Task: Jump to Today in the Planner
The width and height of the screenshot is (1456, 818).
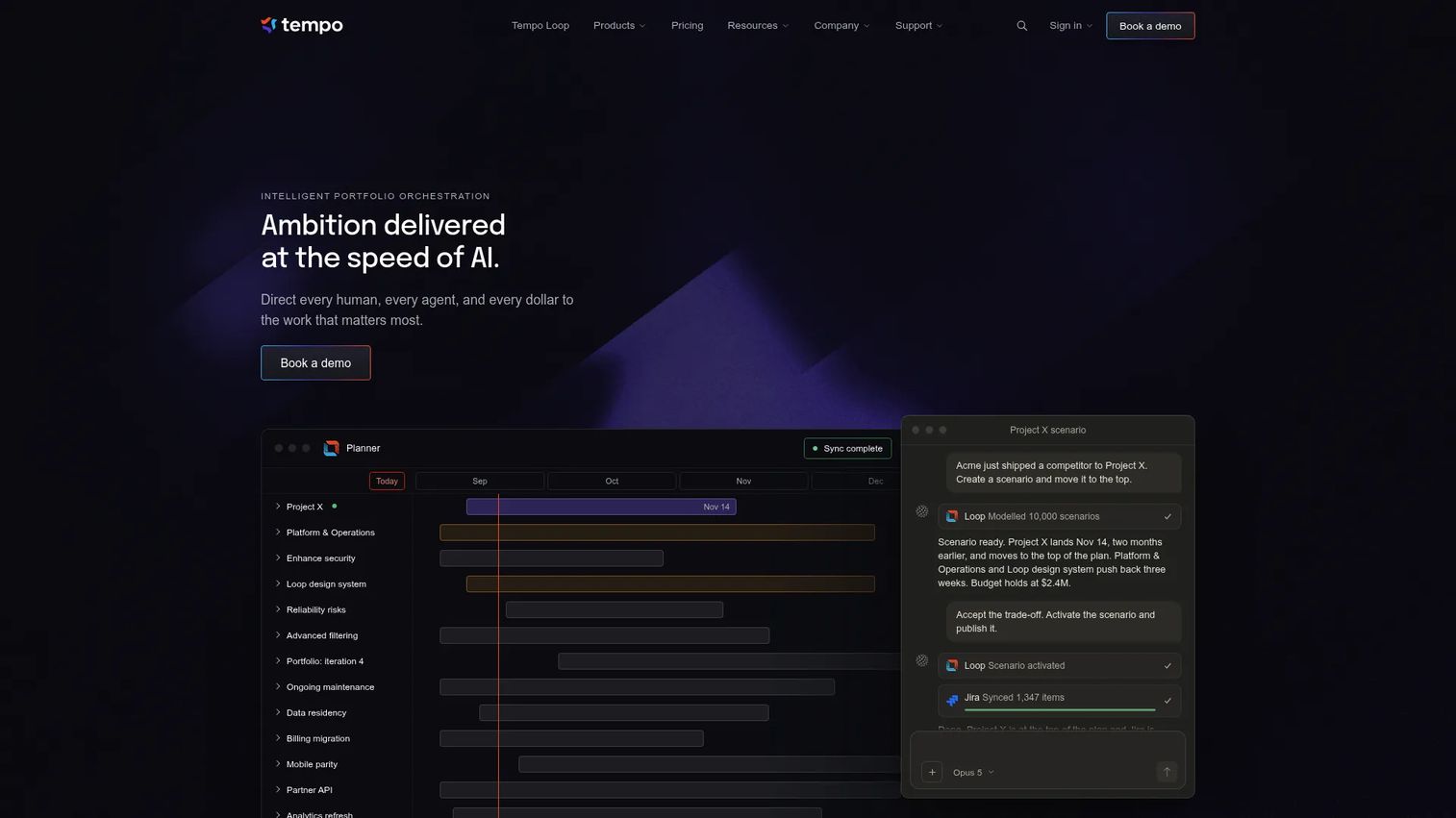Action: [387, 481]
